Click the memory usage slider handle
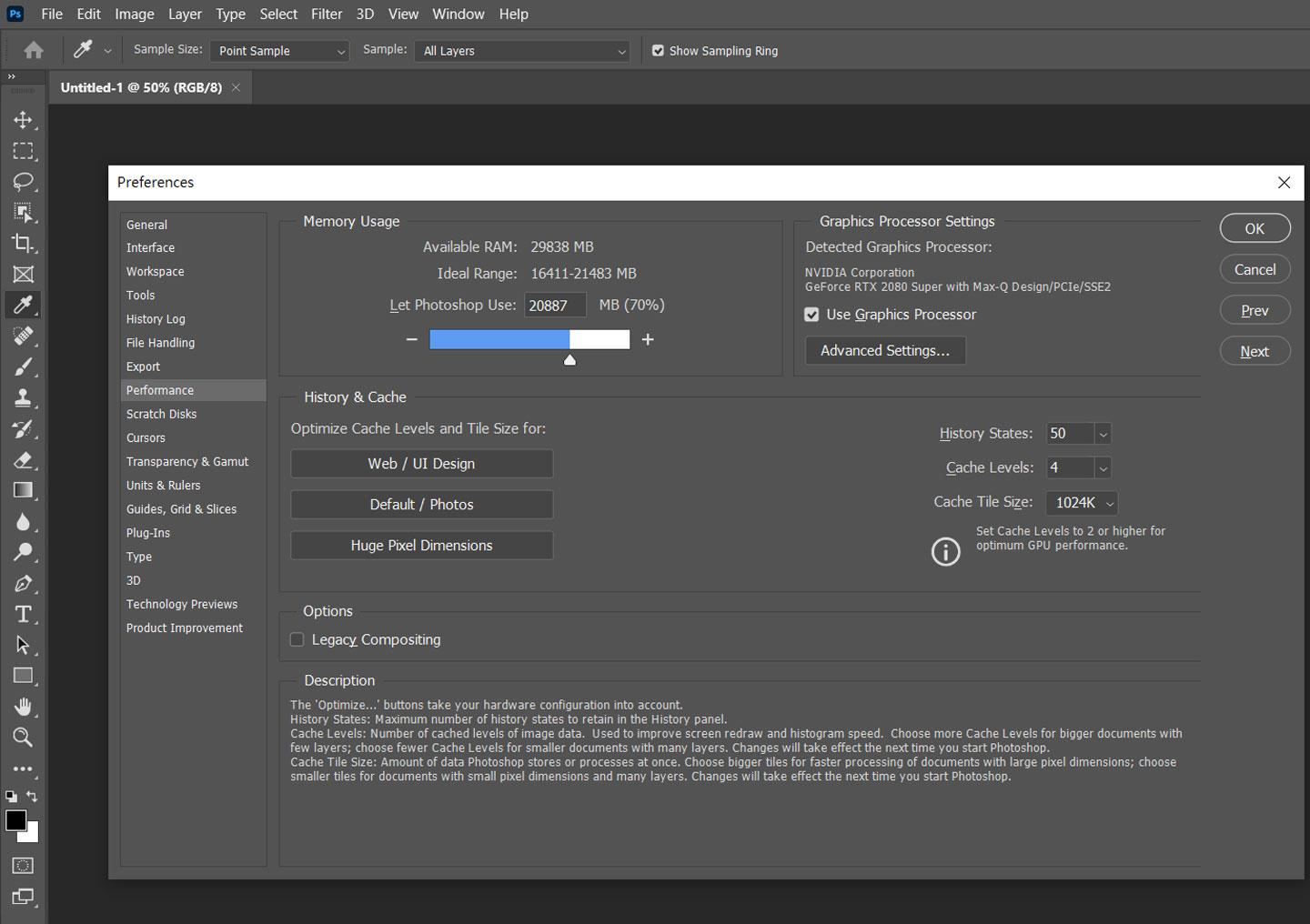 click(x=569, y=360)
